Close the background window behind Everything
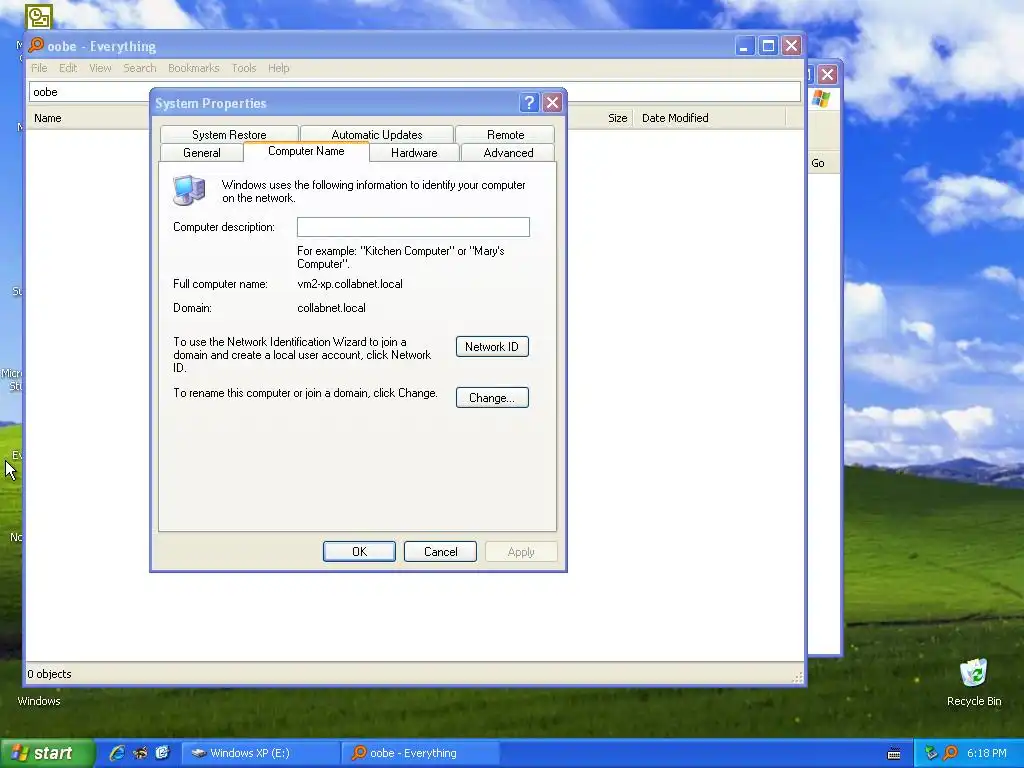Image resolution: width=1024 pixels, height=768 pixels. (827, 74)
